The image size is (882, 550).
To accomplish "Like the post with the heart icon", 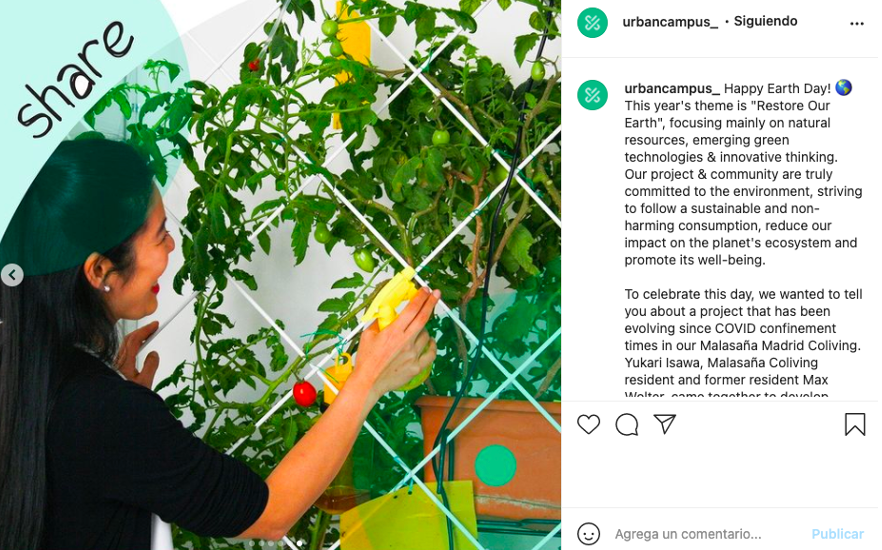I will click(588, 425).
